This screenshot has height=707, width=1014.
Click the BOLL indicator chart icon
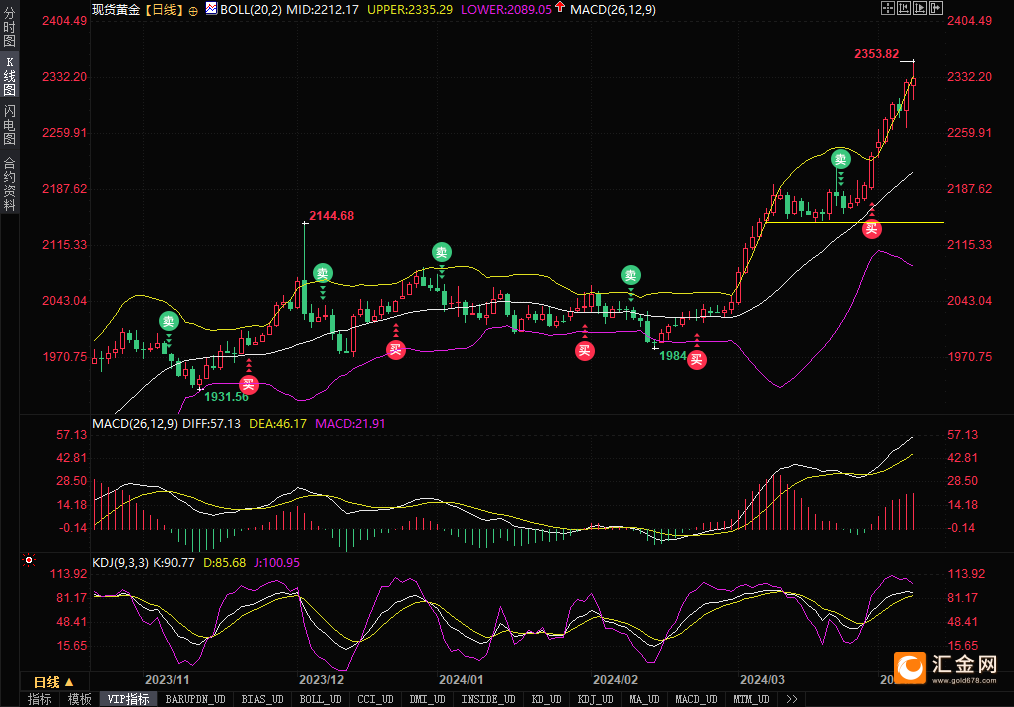211,8
